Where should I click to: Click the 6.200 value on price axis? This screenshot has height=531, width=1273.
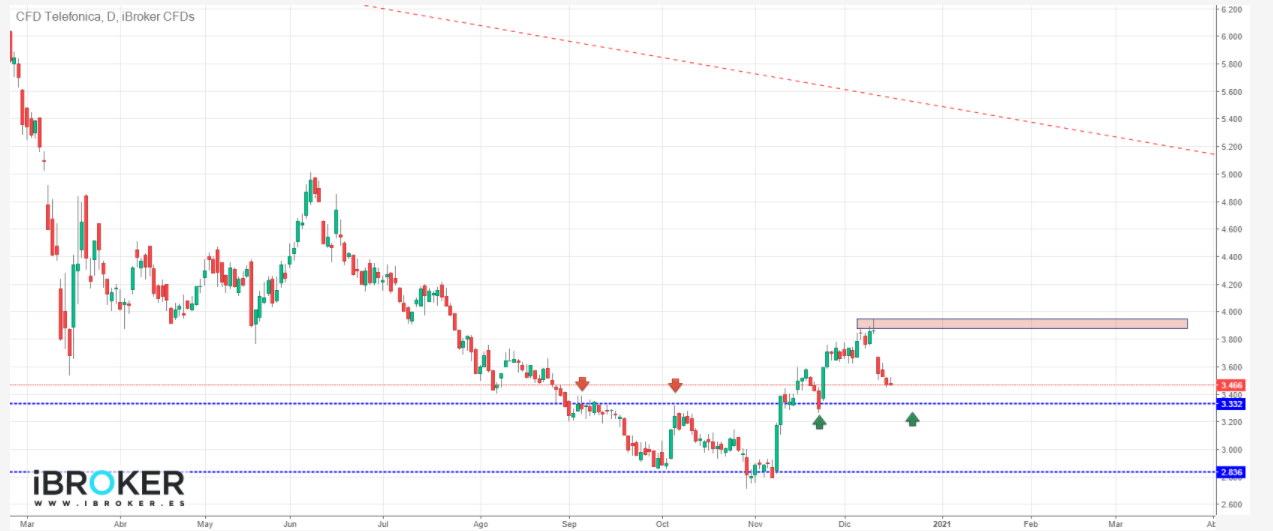click(x=1230, y=9)
